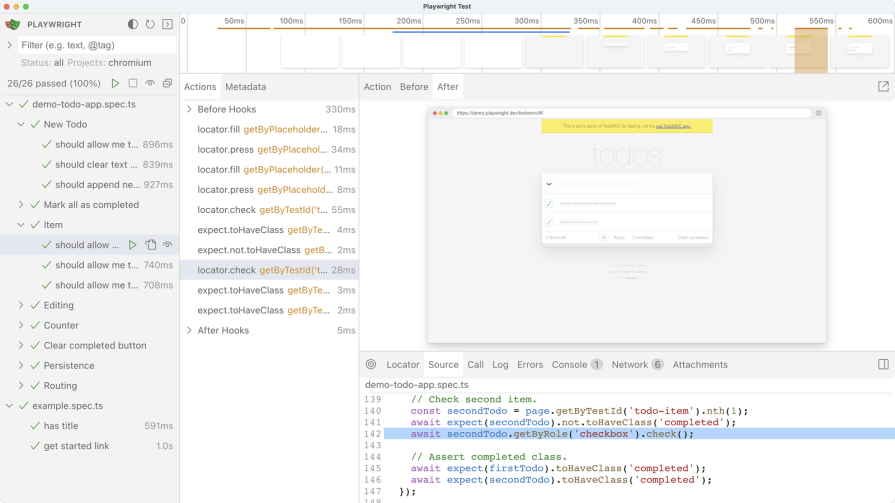Toggle watch all eye icon in toolbar
895x503 pixels.
click(x=150, y=84)
